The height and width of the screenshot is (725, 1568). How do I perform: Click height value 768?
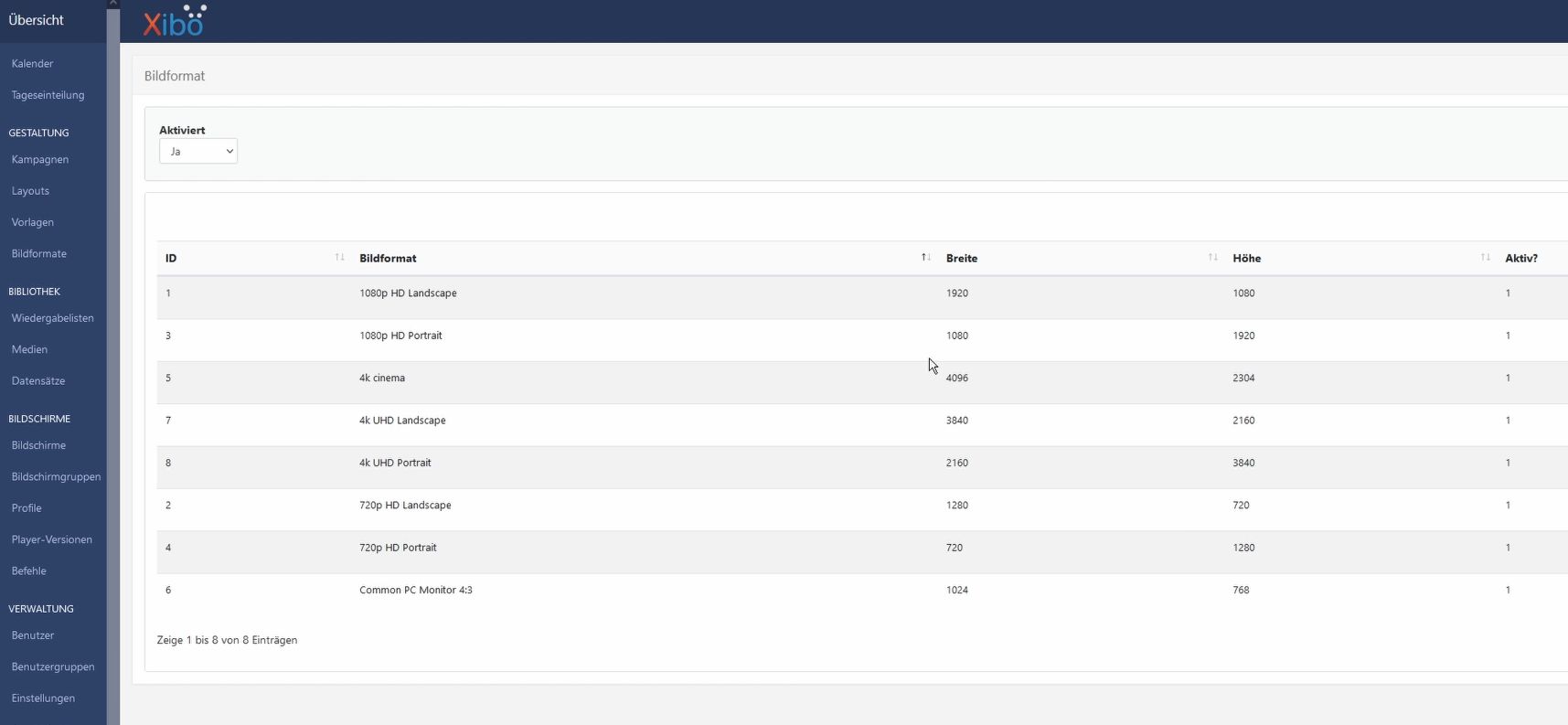tap(1241, 590)
